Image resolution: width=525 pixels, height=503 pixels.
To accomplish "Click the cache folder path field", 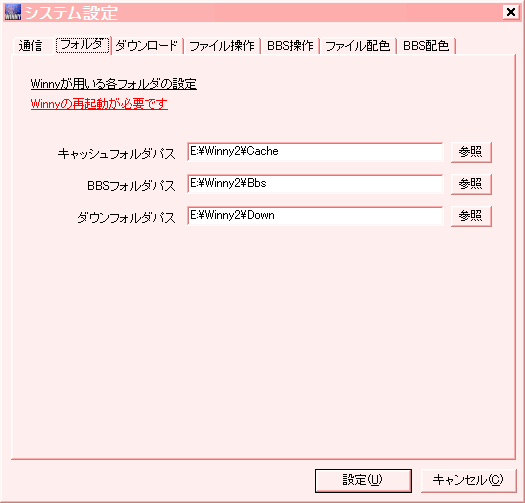I will coord(315,152).
